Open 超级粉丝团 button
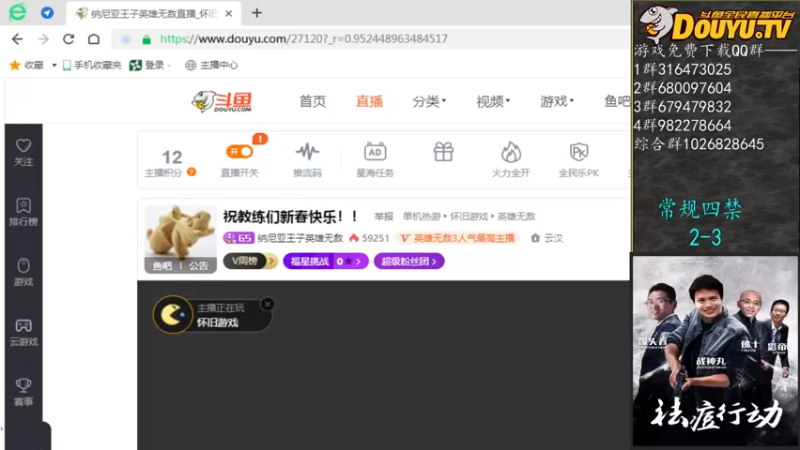This screenshot has width=800, height=450. (409, 261)
